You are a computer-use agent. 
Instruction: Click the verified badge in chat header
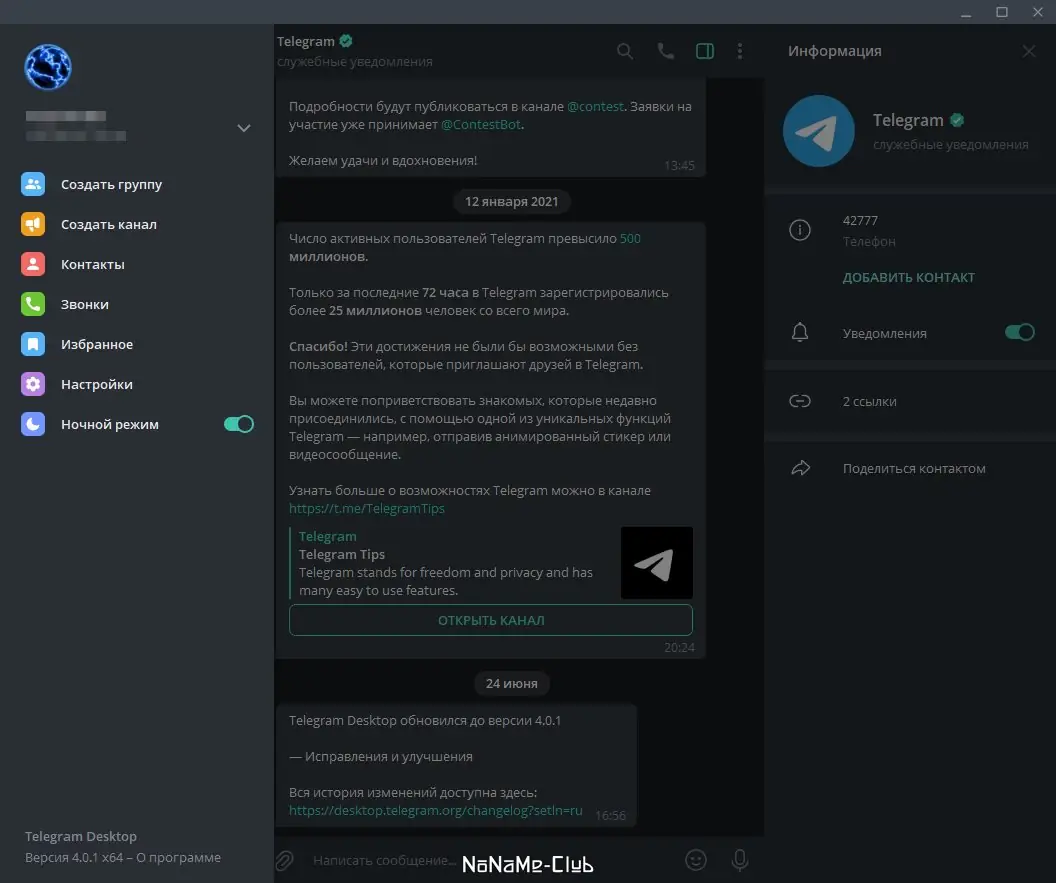pyautogui.click(x=346, y=41)
